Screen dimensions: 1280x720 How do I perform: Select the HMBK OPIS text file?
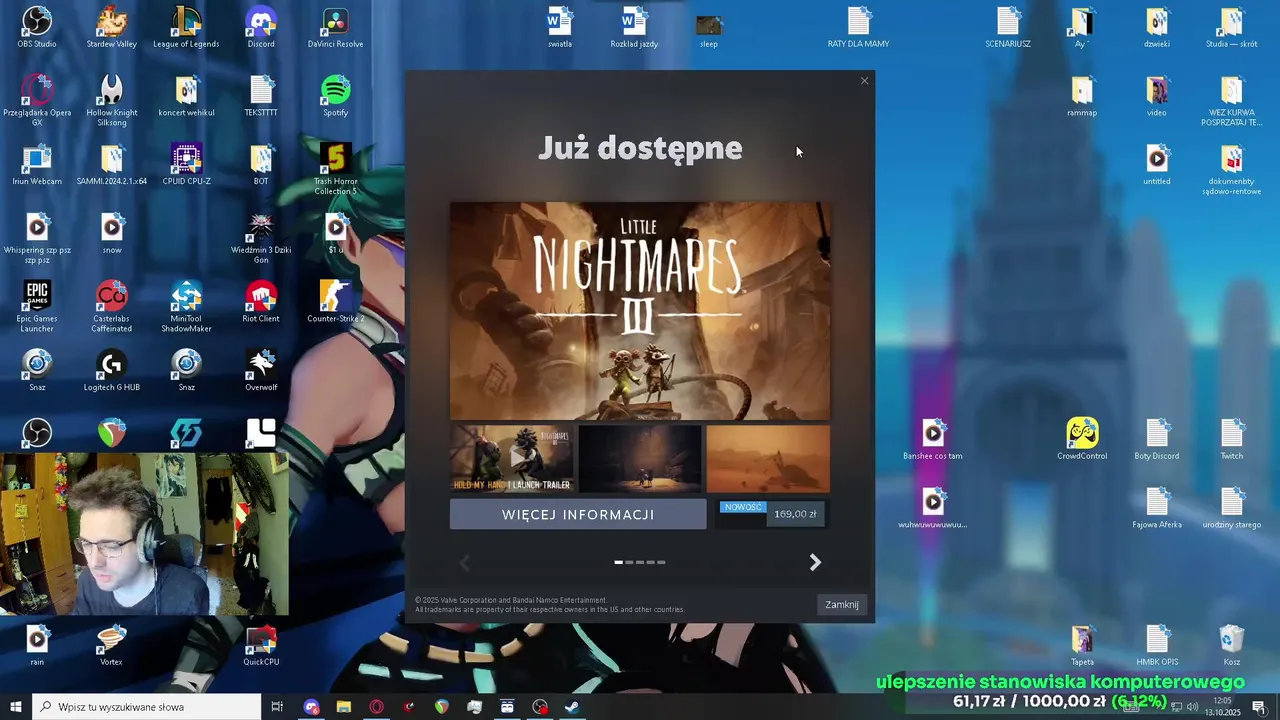click(x=1157, y=645)
